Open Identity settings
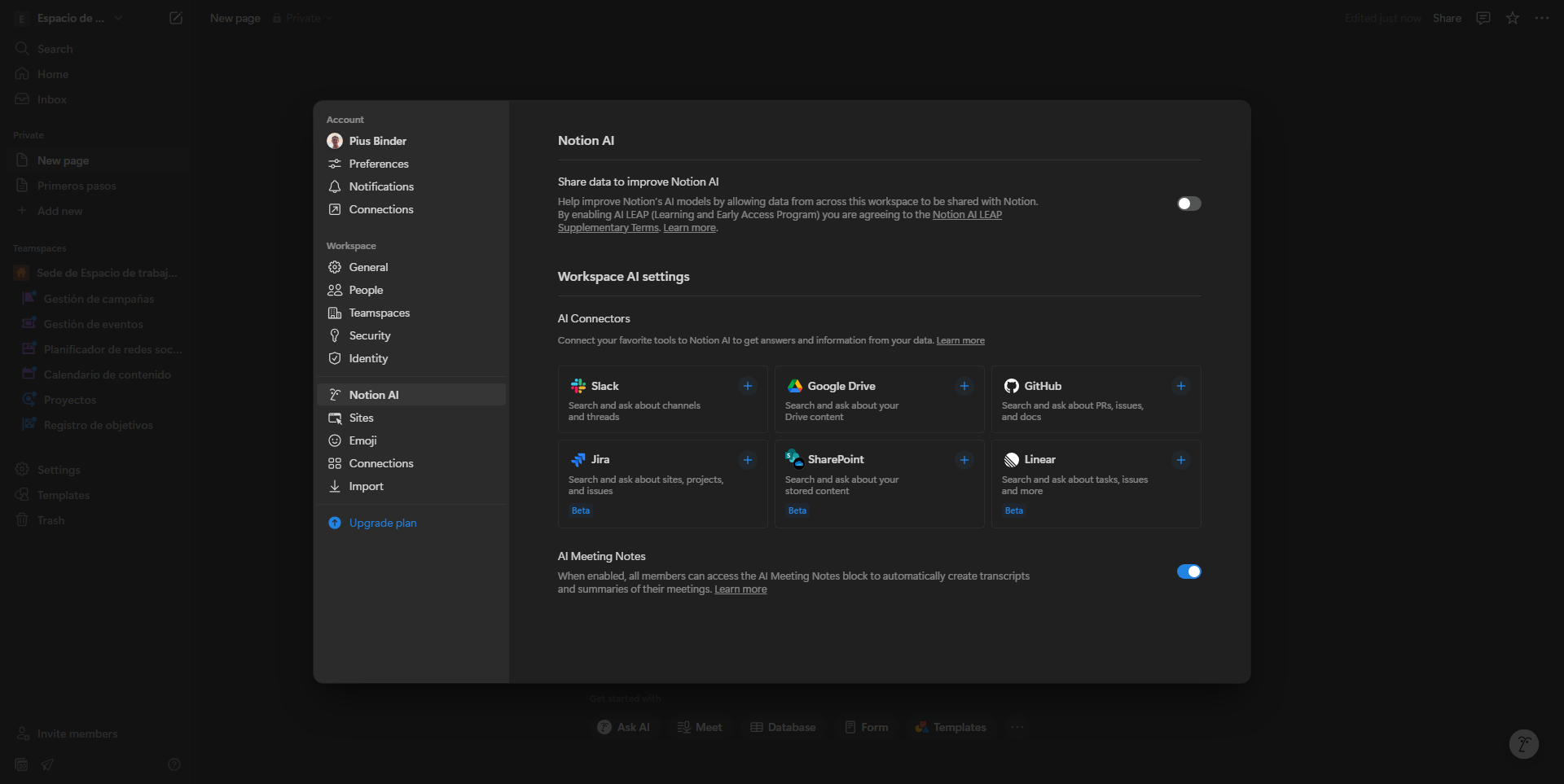The image size is (1564, 784). point(411,358)
